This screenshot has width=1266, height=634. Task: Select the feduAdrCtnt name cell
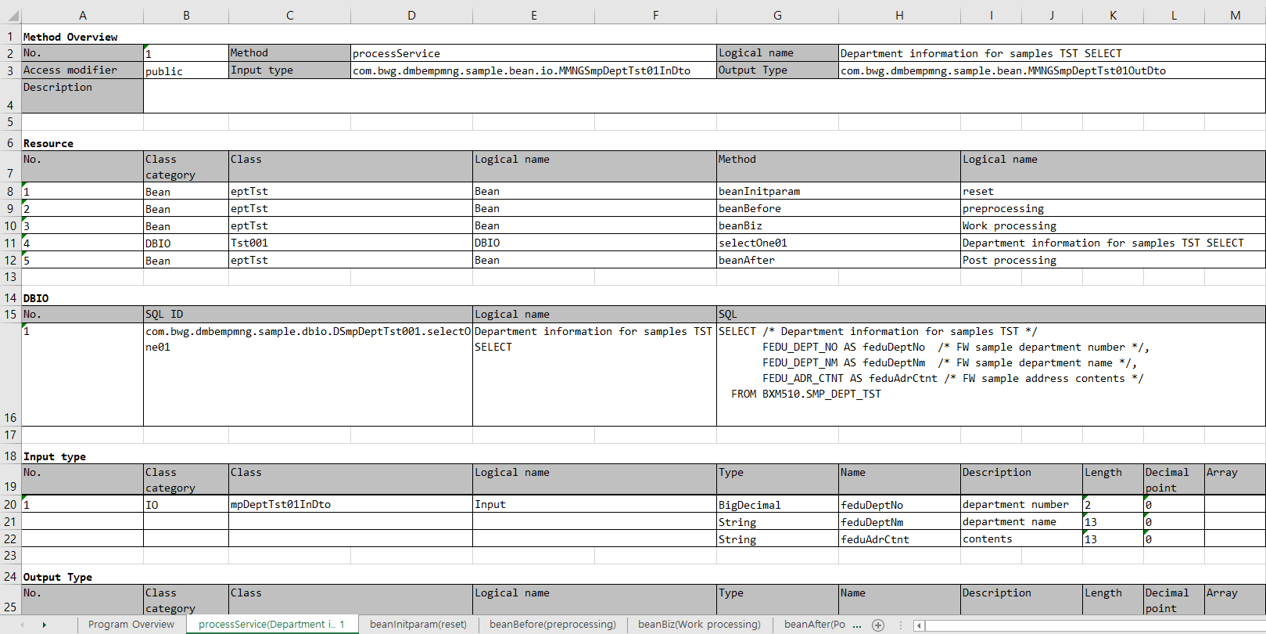(899, 539)
